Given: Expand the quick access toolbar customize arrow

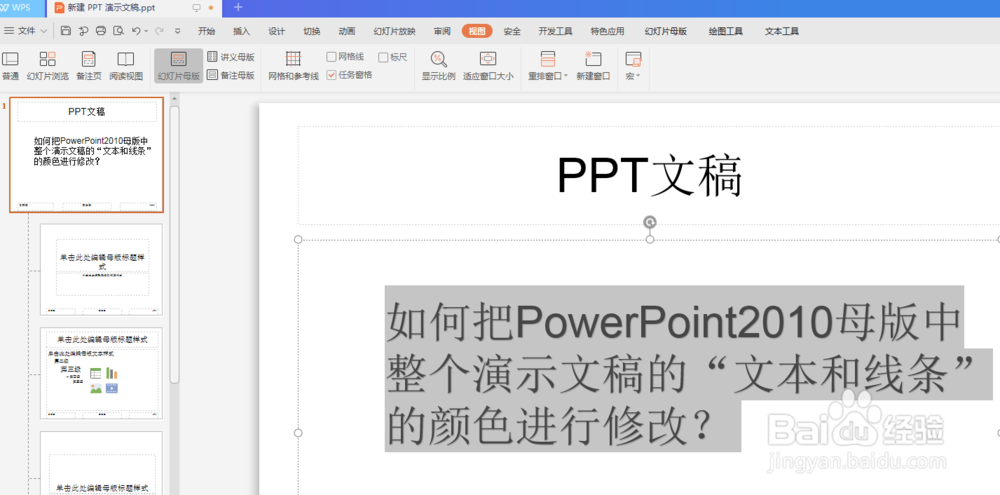Looking at the screenshot, I should click(177, 31).
